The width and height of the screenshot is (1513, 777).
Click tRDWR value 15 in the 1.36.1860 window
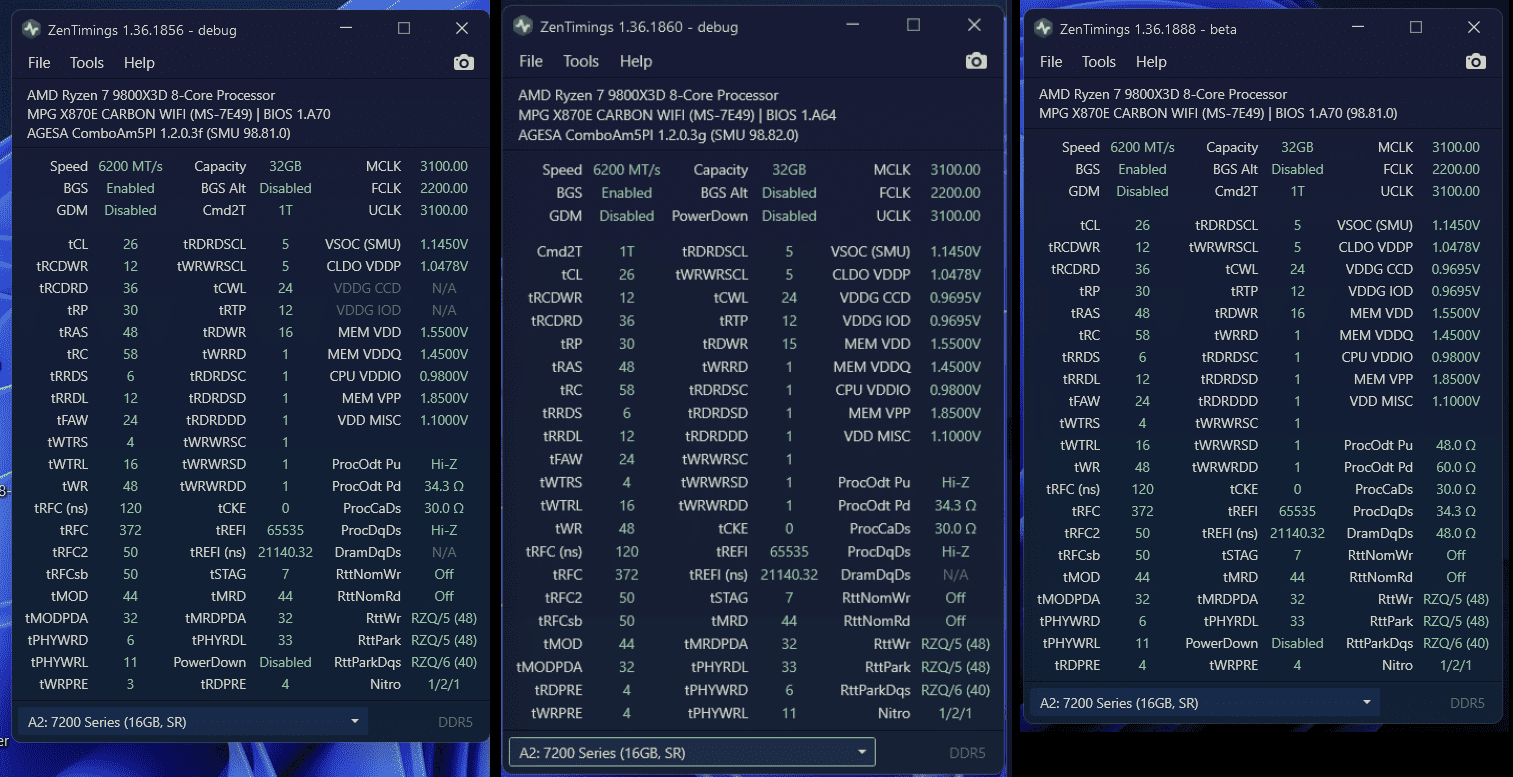click(789, 344)
